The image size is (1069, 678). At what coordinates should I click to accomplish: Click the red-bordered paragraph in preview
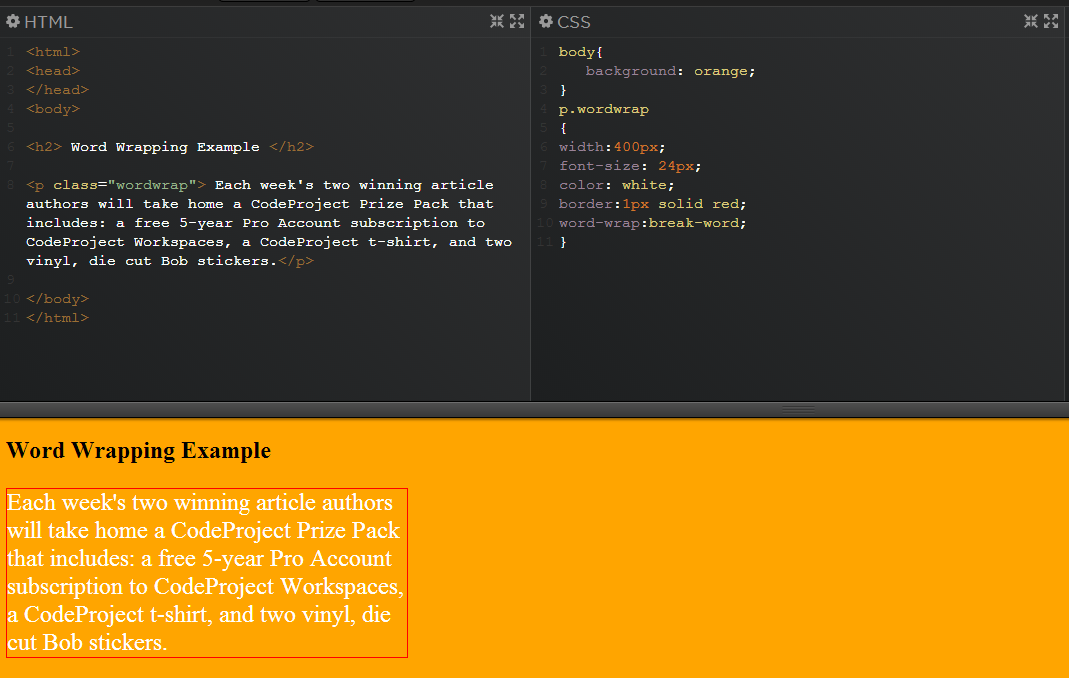(207, 573)
